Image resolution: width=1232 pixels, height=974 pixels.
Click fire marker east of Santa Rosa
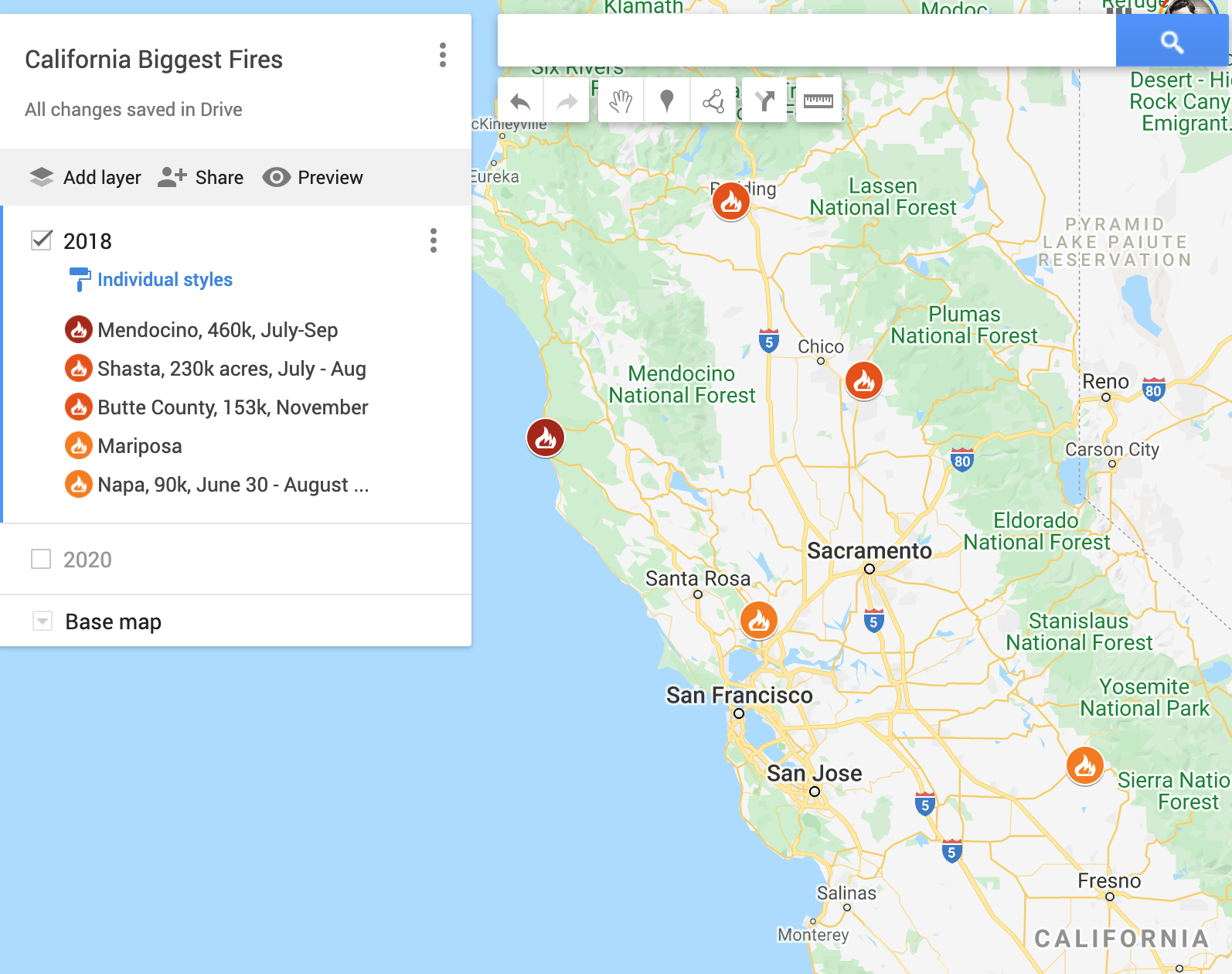[759, 620]
